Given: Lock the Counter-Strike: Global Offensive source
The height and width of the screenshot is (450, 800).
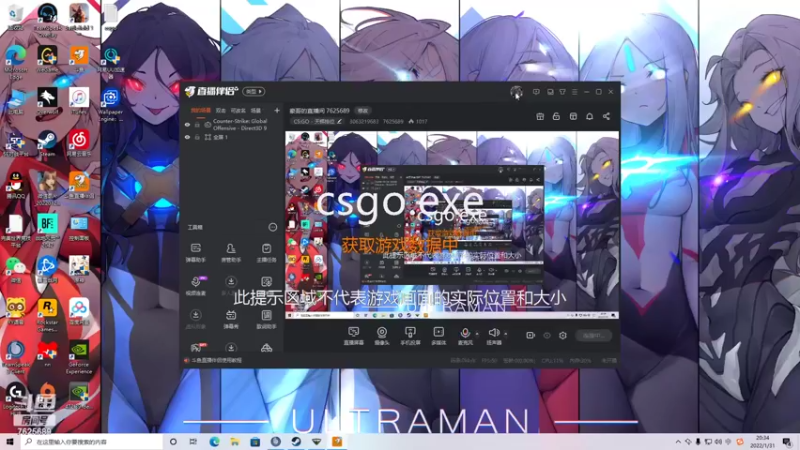Looking at the screenshot, I should click(x=197, y=124).
